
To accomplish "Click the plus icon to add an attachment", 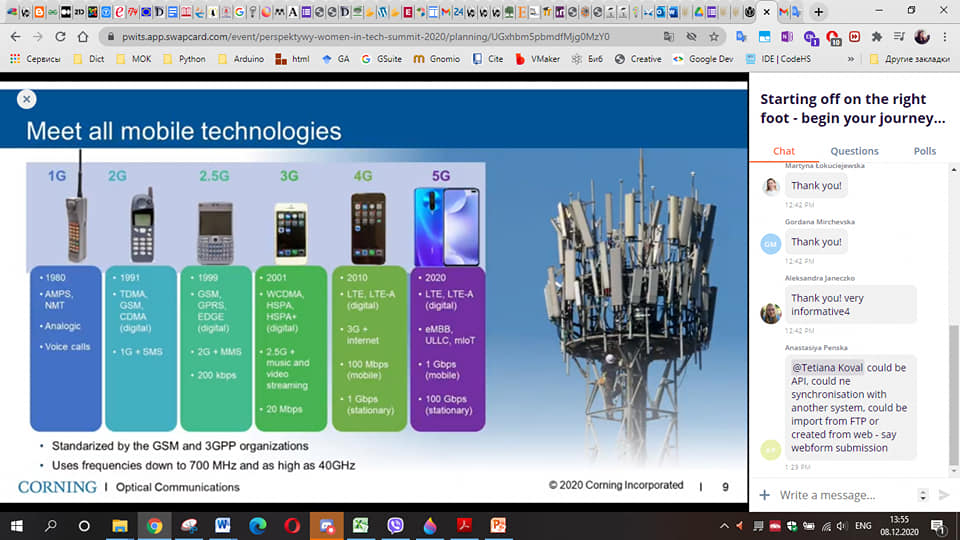I will coord(765,495).
